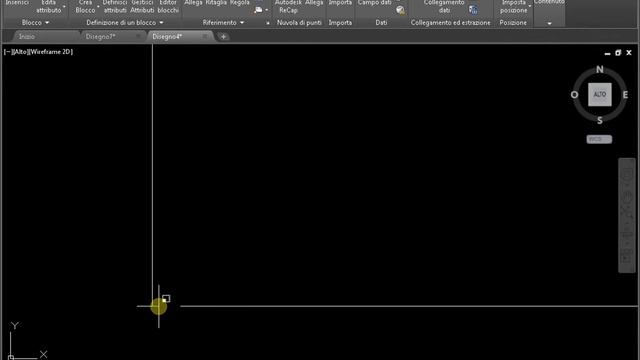Open dropdown next to underlay layers icon
The width and height of the screenshot is (640, 360).
[267, 10]
